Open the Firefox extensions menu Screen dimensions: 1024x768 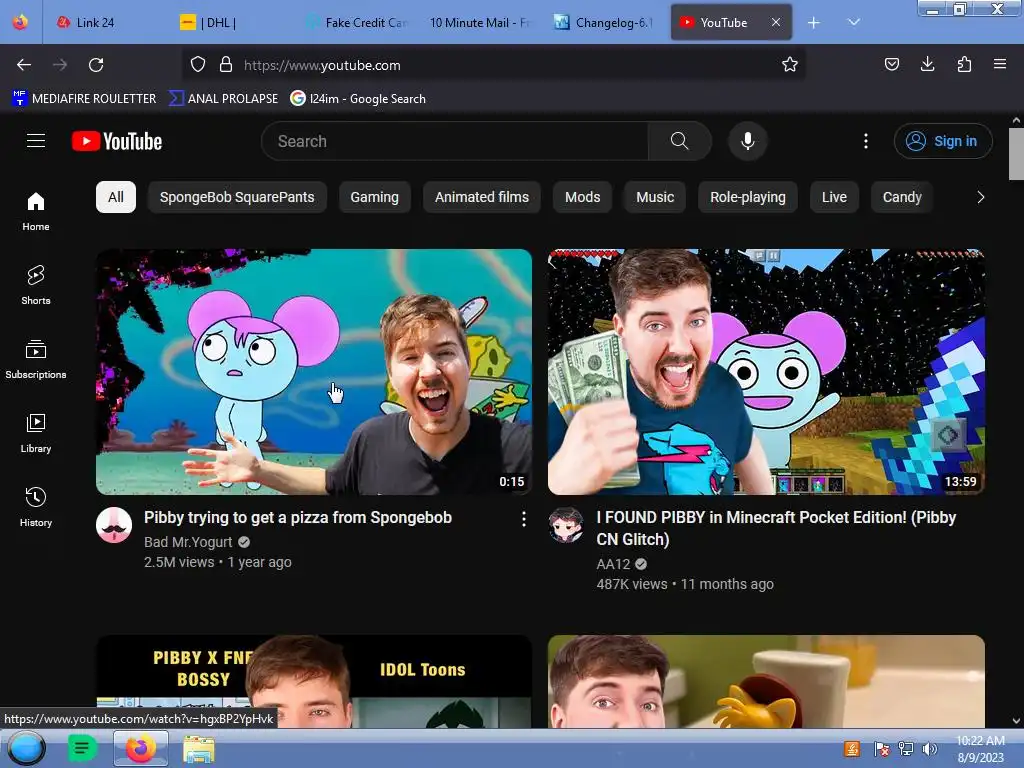964,64
